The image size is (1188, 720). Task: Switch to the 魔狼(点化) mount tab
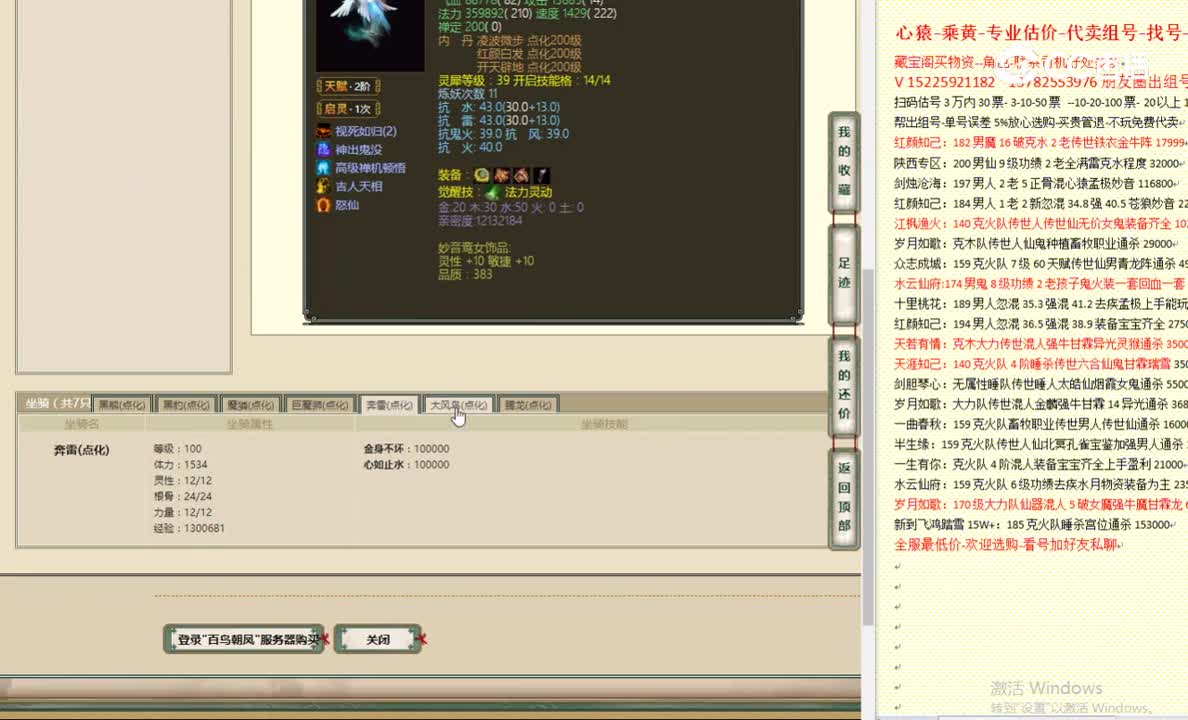[251, 405]
